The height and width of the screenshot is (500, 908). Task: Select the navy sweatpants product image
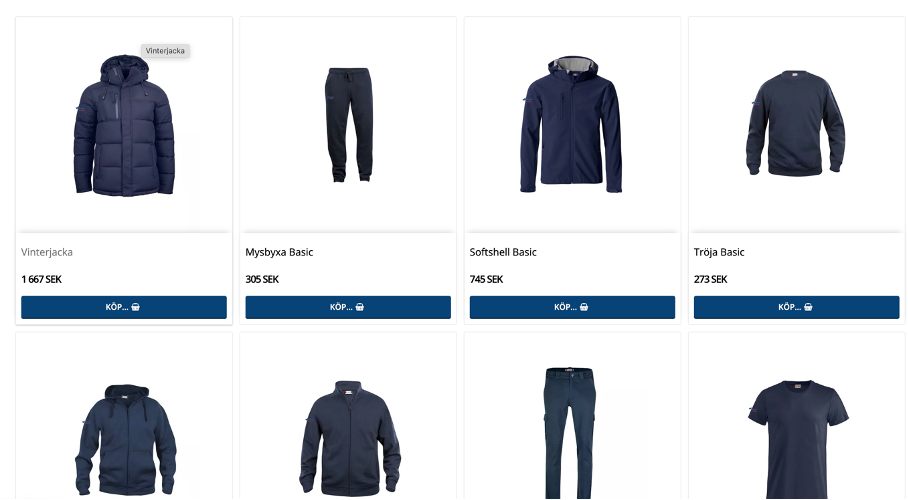point(348,125)
